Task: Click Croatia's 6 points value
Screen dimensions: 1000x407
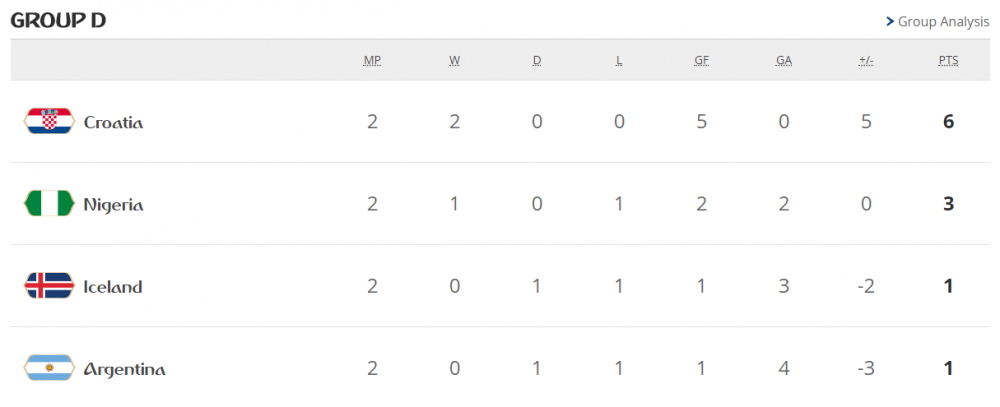Action: (948, 122)
